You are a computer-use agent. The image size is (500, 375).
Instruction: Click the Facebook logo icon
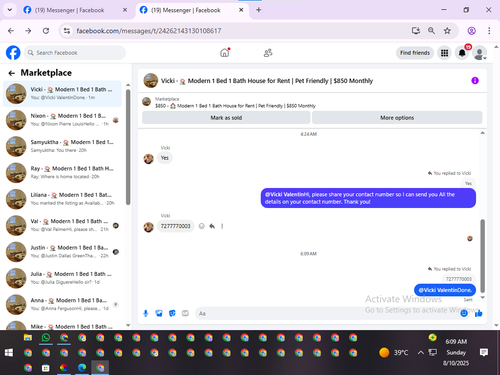13,53
